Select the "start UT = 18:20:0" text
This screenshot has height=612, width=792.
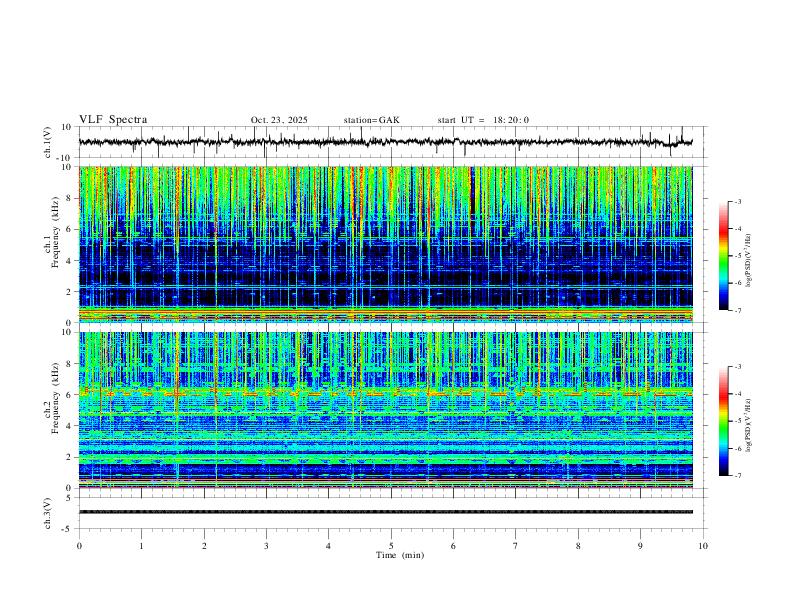coord(483,120)
